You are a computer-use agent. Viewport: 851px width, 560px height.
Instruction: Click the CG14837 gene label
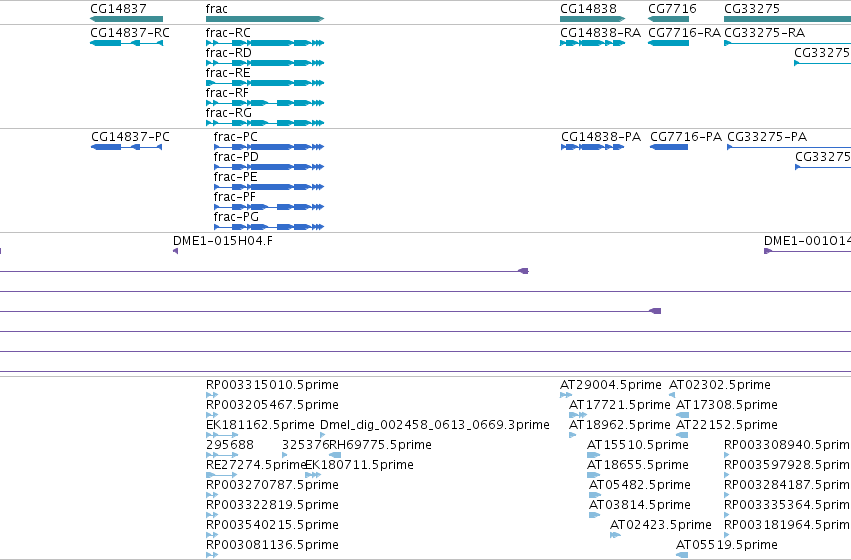click(x=118, y=9)
